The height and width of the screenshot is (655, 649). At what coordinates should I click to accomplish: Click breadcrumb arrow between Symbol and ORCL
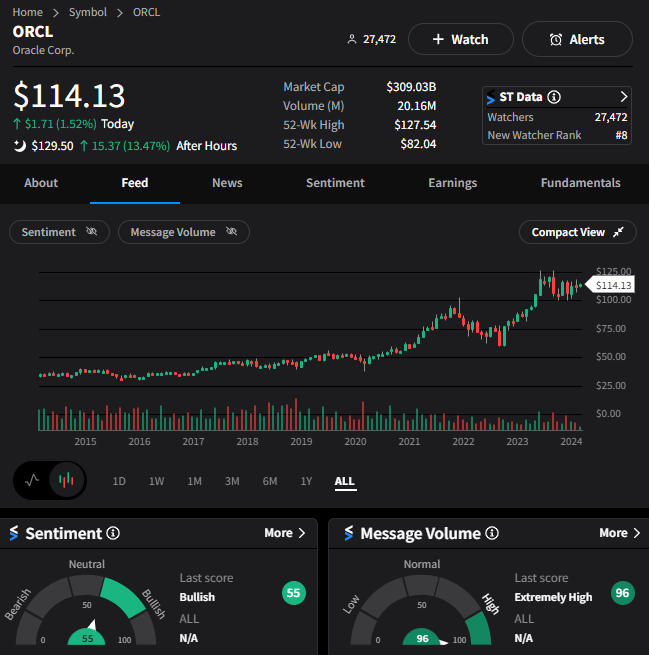[120, 13]
